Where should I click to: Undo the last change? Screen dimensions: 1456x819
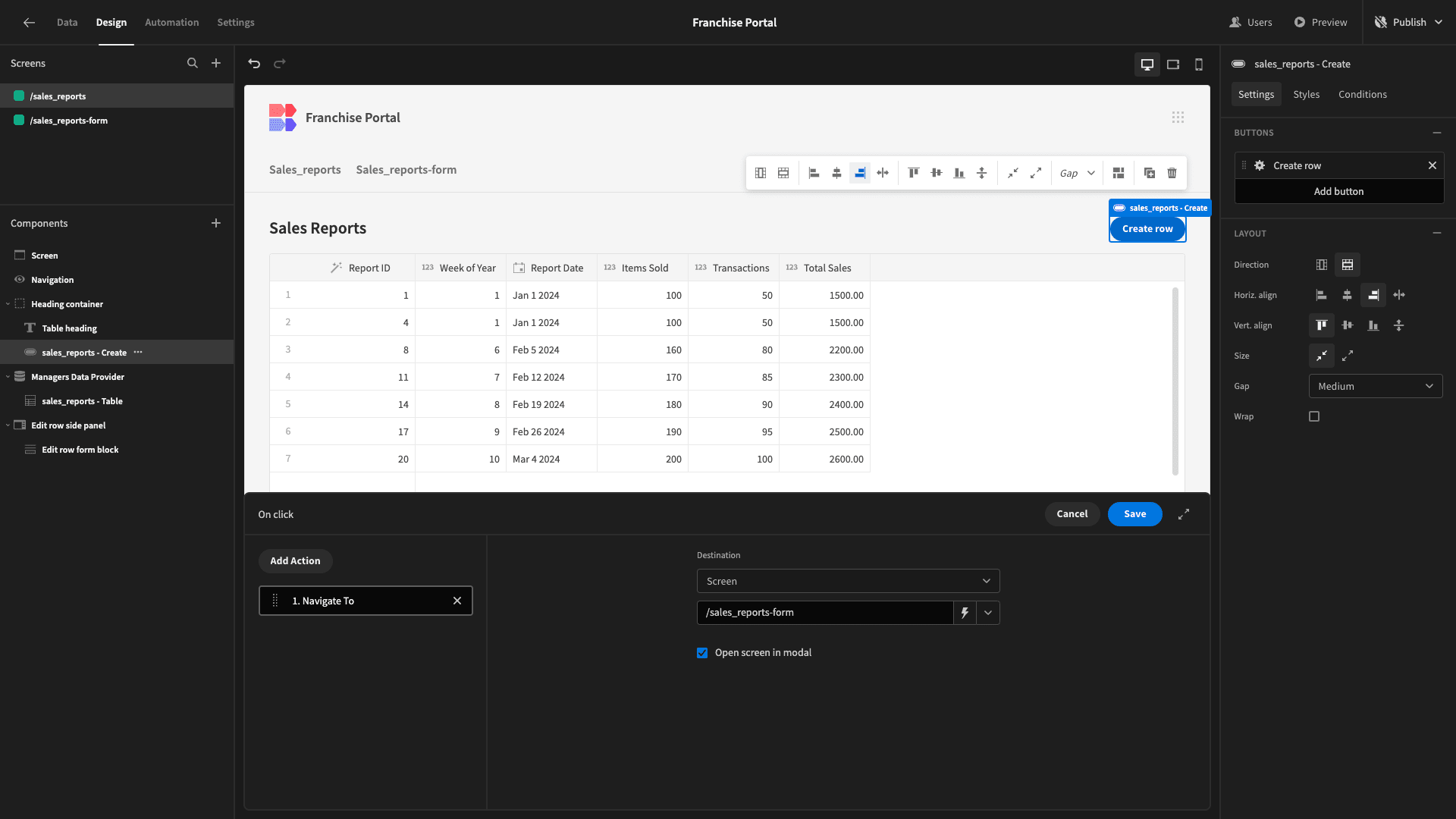(254, 64)
